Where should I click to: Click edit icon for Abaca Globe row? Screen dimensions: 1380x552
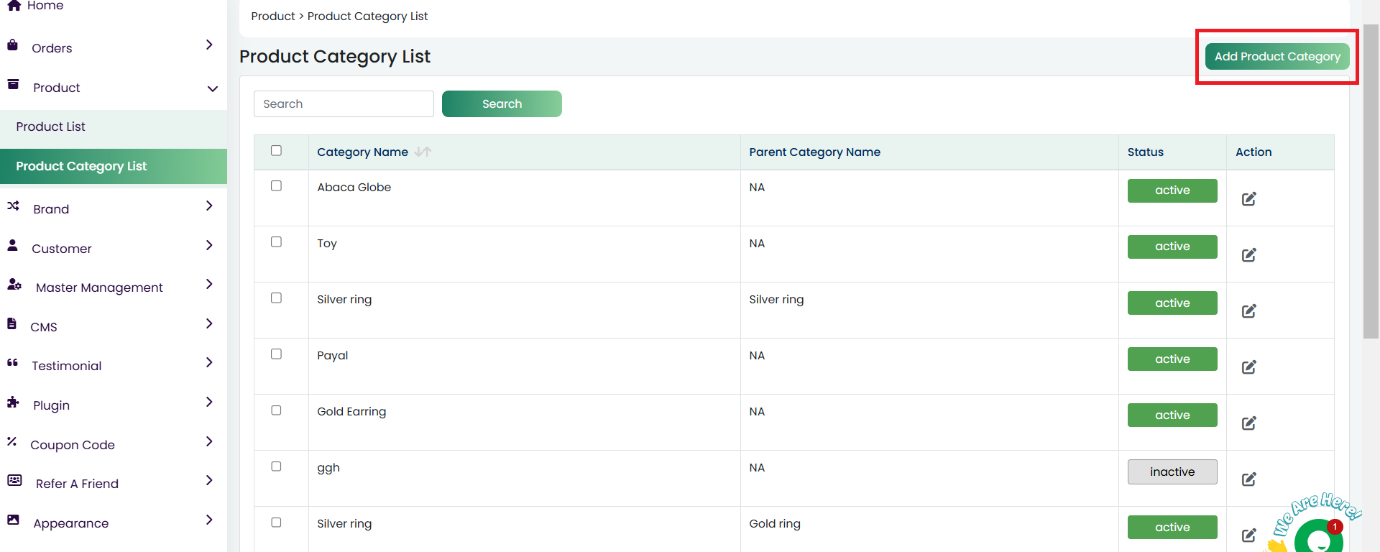tap(1248, 199)
